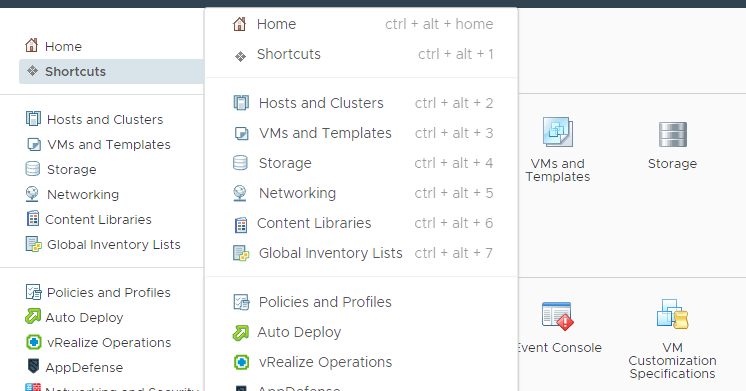Open Hosts and Clusters in left sidebar
Image resolution: width=746 pixels, height=391 pixels.
[x=105, y=119]
